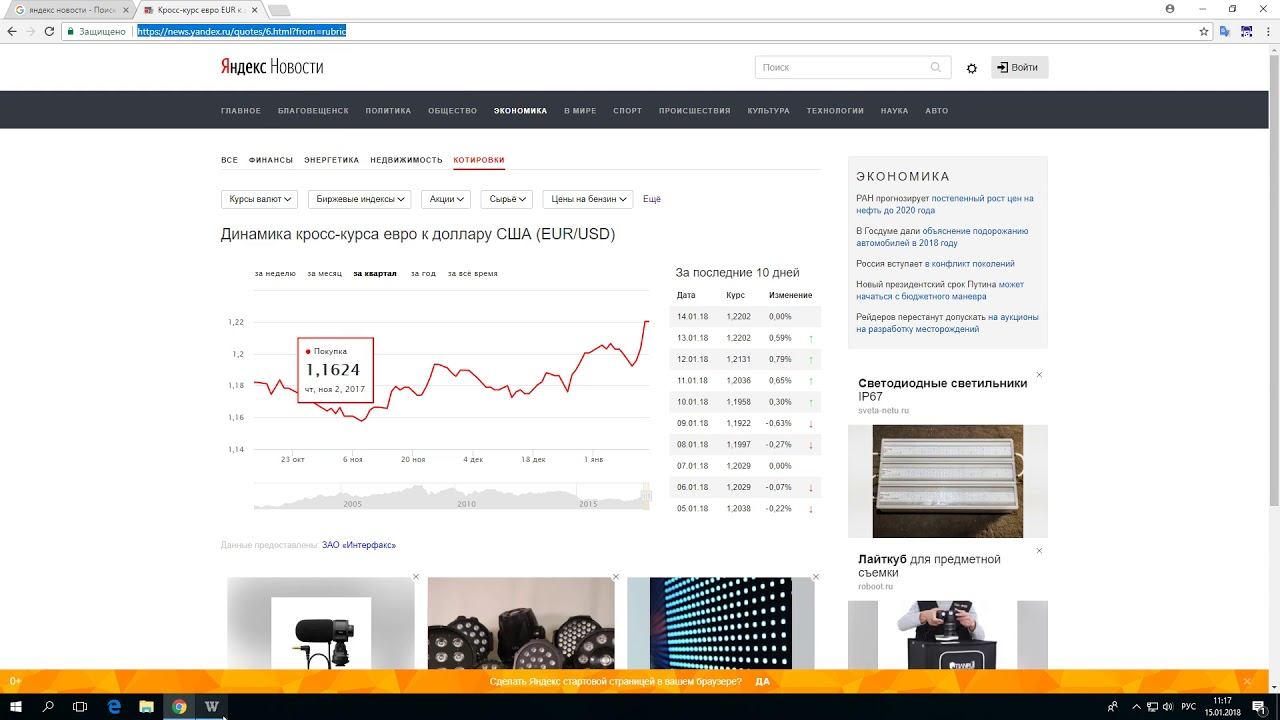Screen dimensions: 1280x720
Task: Open the ЗАО «Интерфакс» link
Action: pyautogui.click(x=359, y=545)
